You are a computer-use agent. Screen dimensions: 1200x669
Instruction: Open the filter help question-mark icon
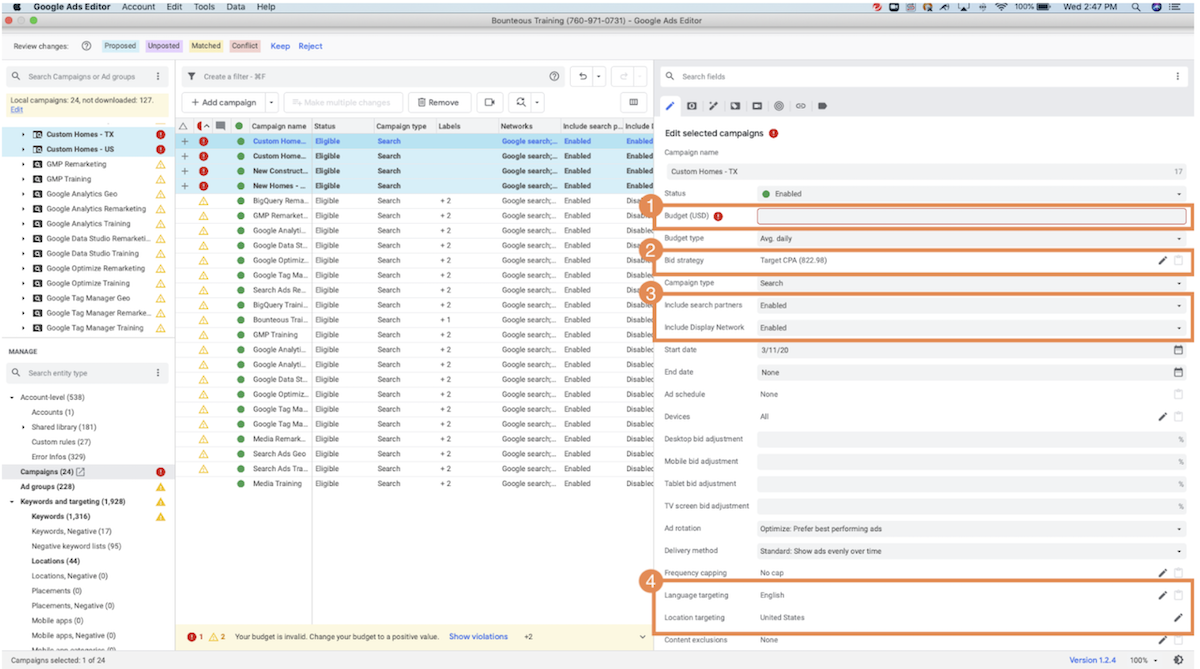(554, 76)
